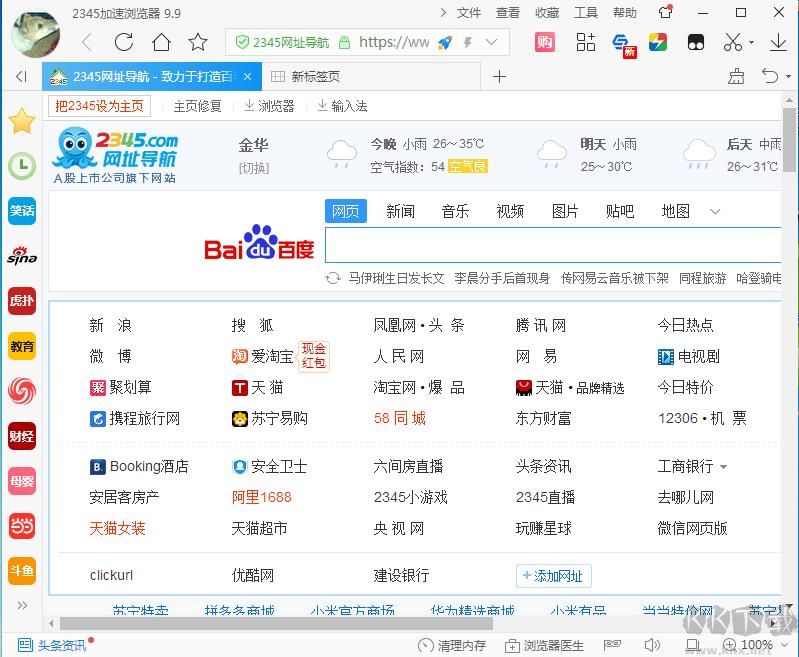Open the 虎扑 sidebar shortcut

(x=22, y=301)
